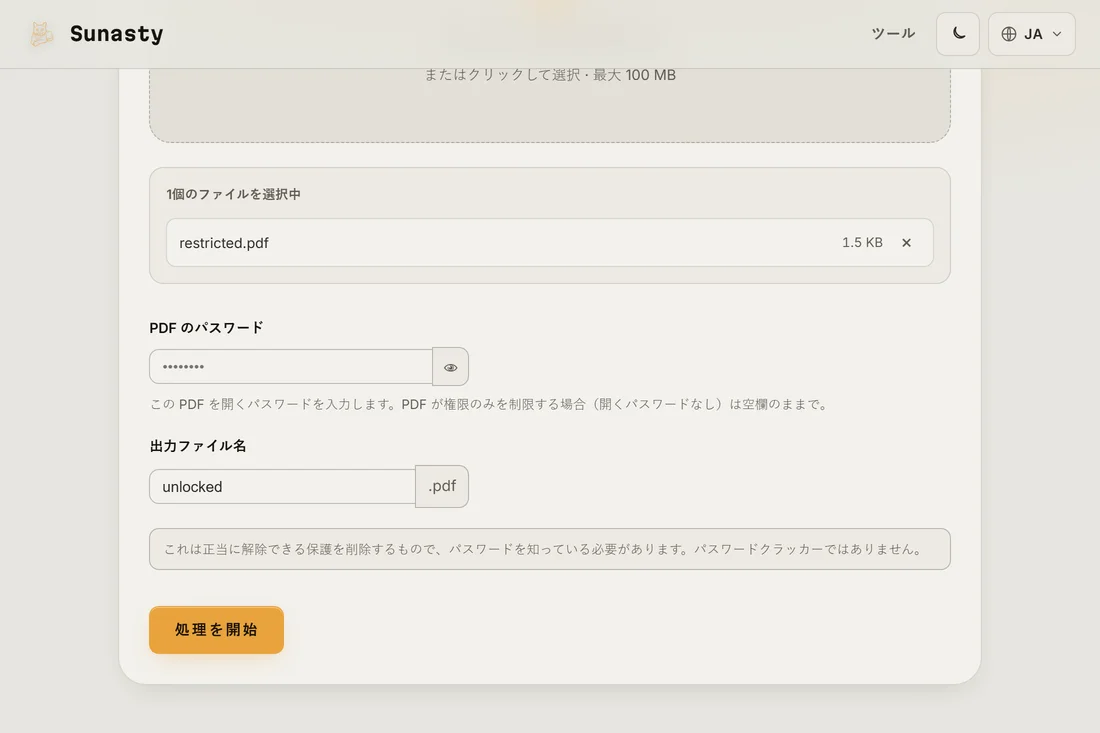Click the Sunasty cat logo icon
The image size is (1100, 733).
(41, 34)
